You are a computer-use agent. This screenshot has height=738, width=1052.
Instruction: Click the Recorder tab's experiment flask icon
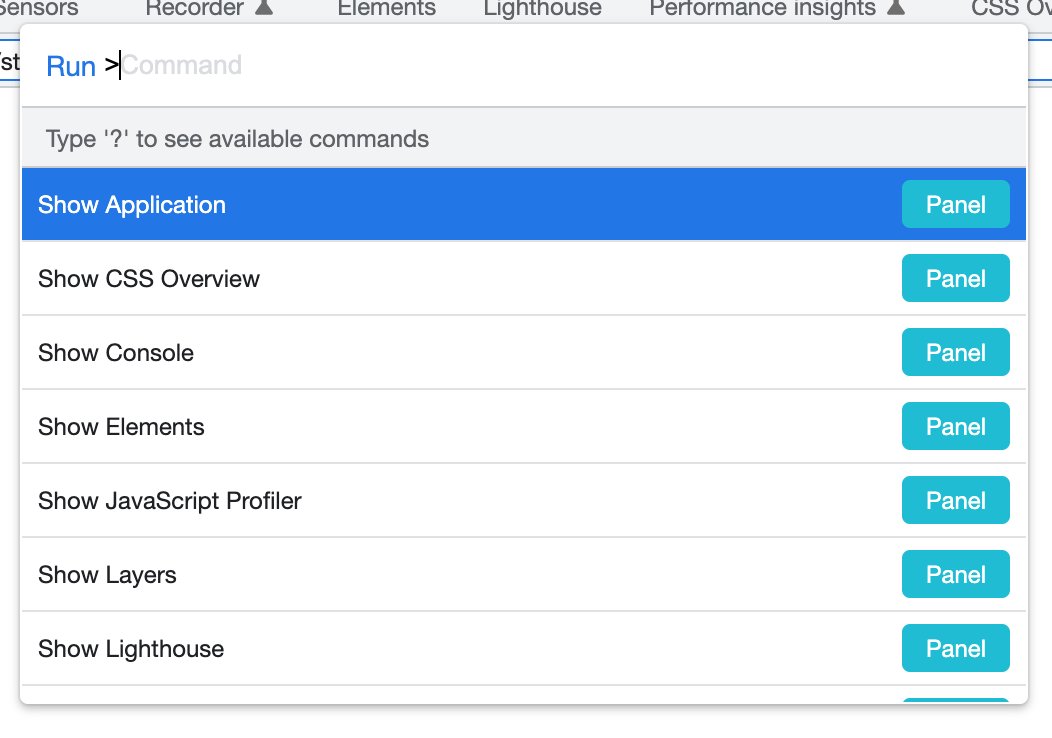[x=264, y=7]
